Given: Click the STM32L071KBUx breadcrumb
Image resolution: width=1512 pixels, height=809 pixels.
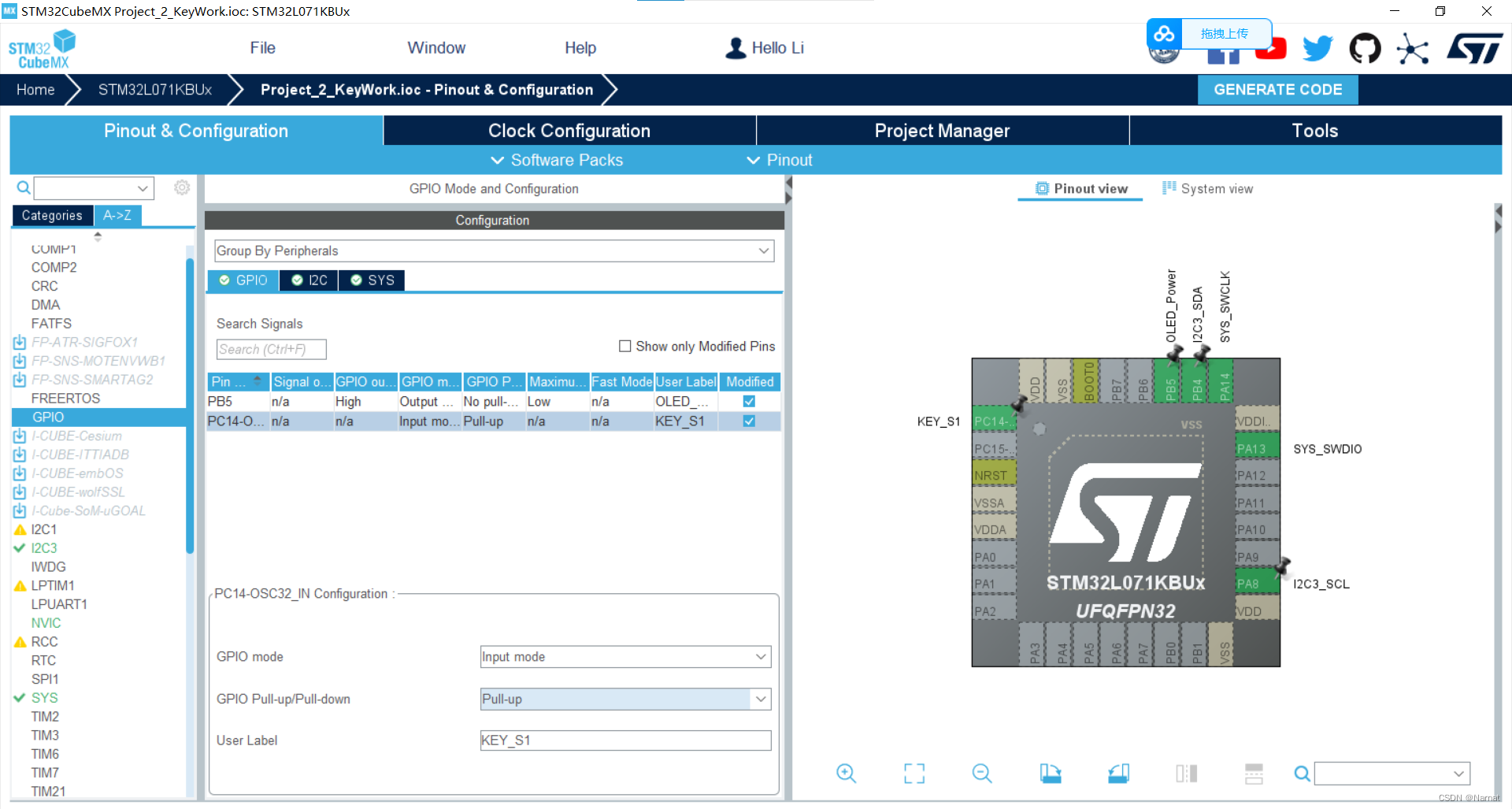Looking at the screenshot, I should pyautogui.click(x=155, y=90).
